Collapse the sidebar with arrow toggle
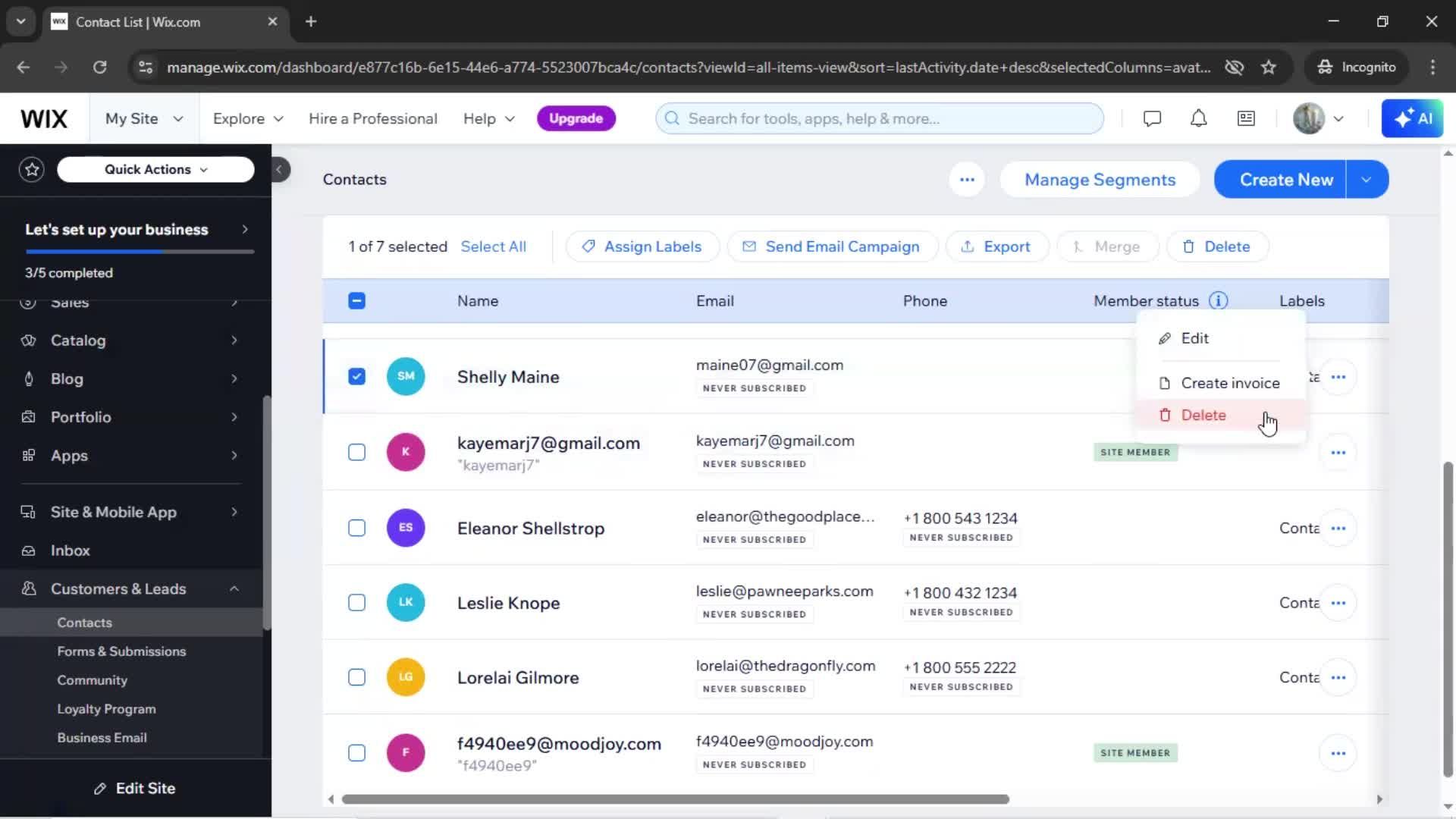This screenshot has width=1456, height=819. click(x=280, y=169)
